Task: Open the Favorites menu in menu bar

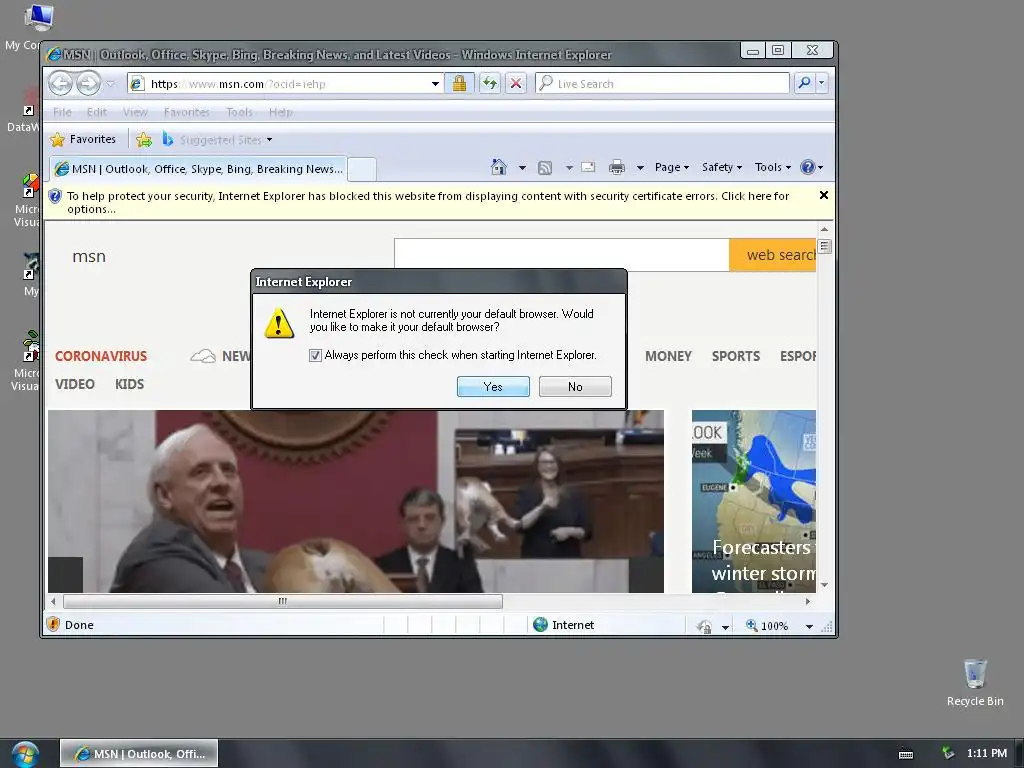Action: click(x=187, y=112)
